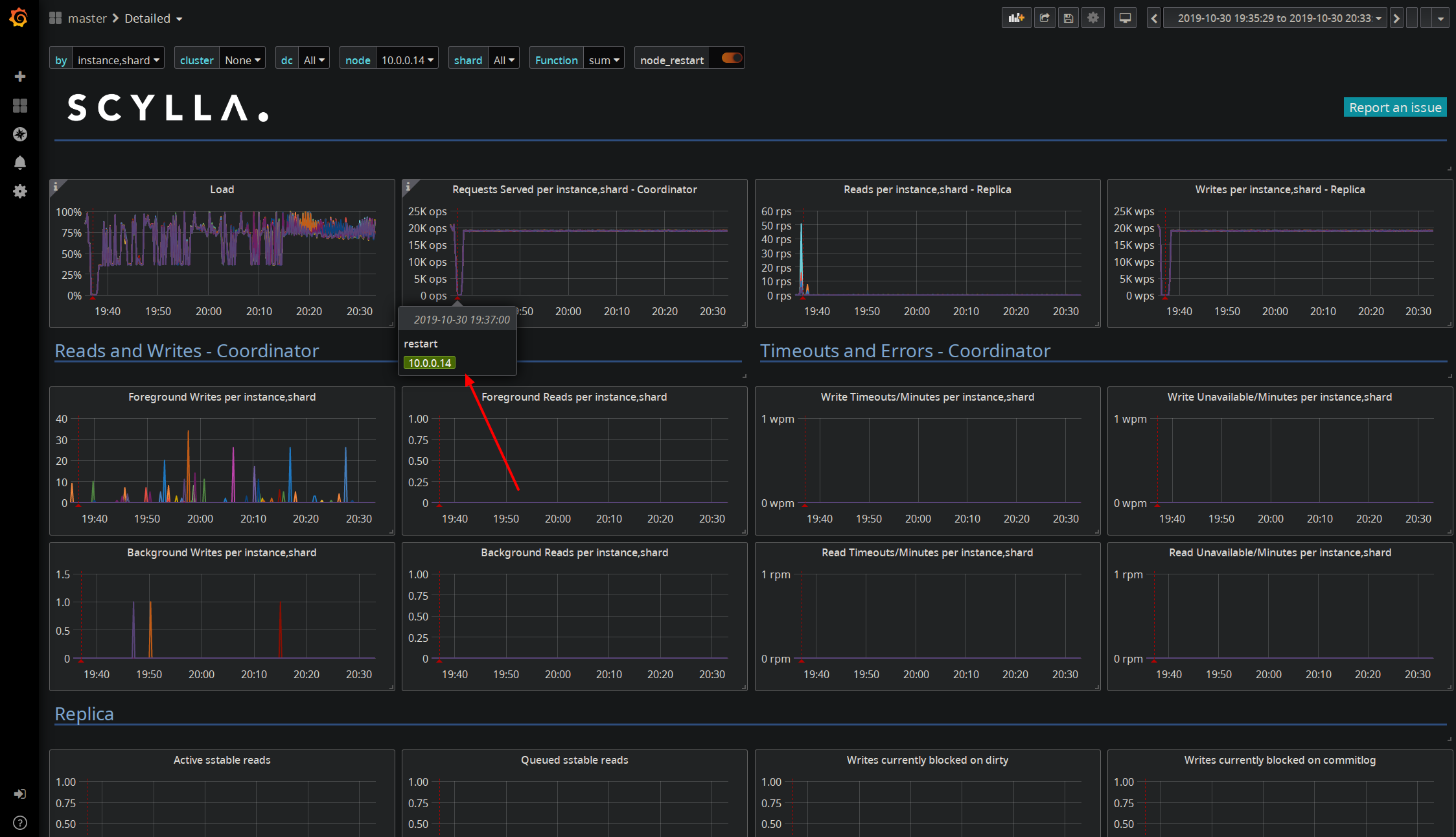Click the back arrow to shift time range
The height and width of the screenshot is (837, 1456).
1153,18
